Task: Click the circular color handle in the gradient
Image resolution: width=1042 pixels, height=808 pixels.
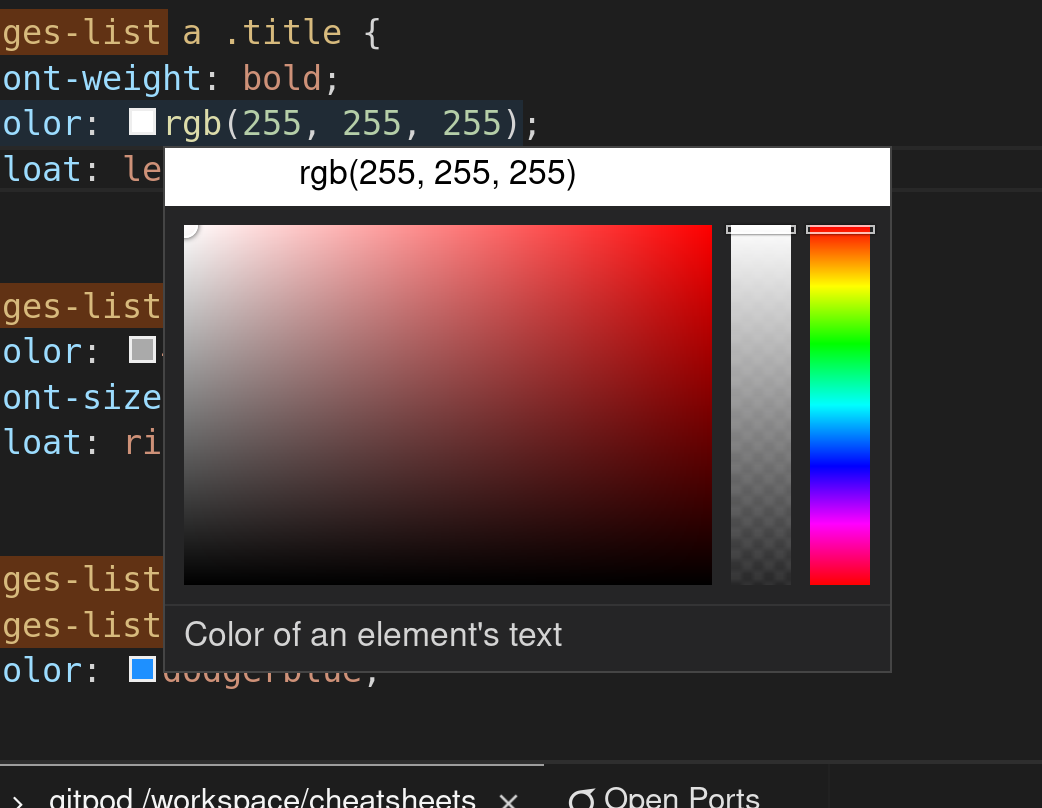Action: pyautogui.click(x=191, y=229)
